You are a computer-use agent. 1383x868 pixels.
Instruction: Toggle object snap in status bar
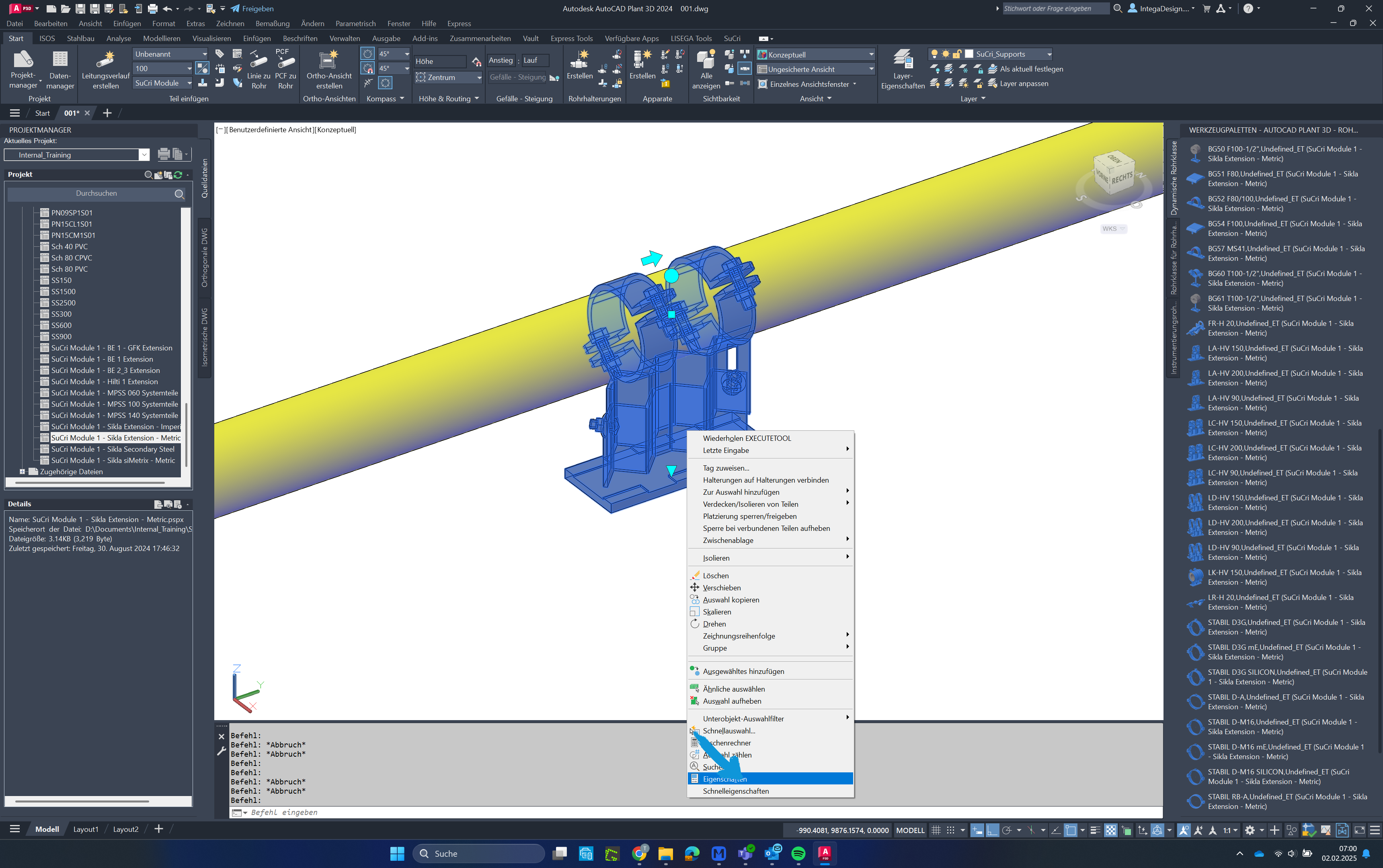coord(1071,830)
